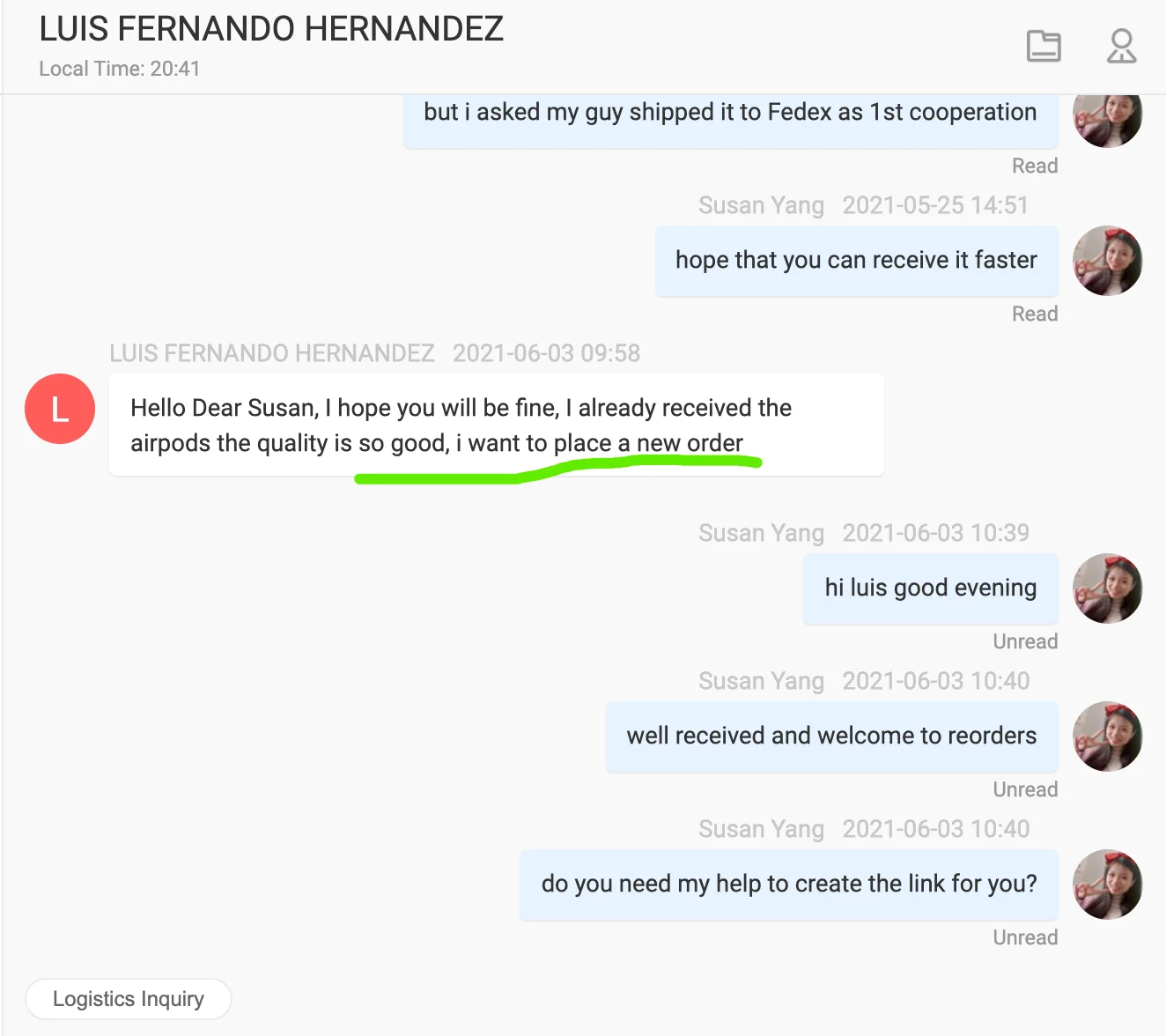Click Susan's avatar next to 'hi luis good evening'

coord(1107,588)
